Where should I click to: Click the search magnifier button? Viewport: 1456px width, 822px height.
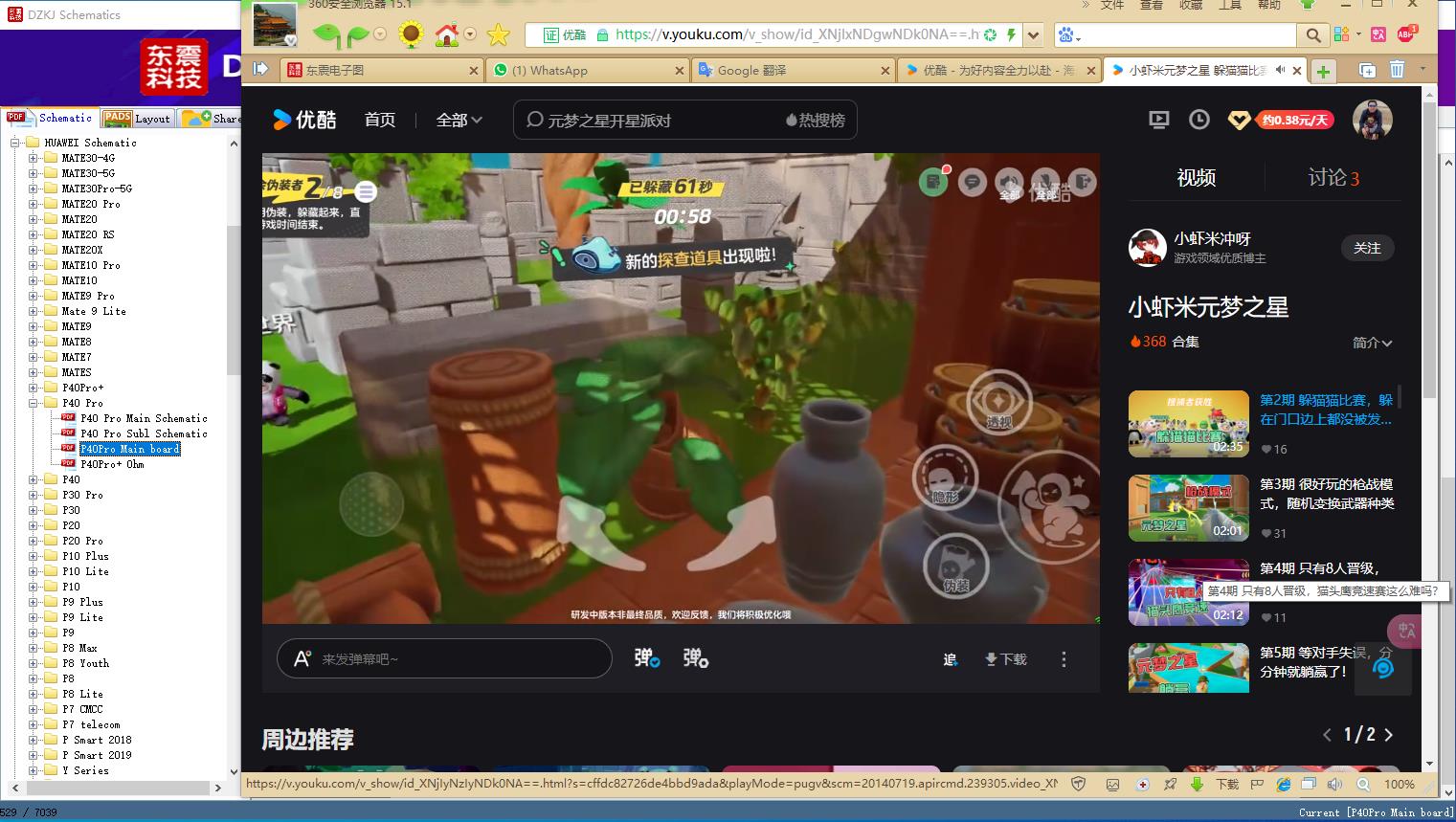click(1313, 35)
